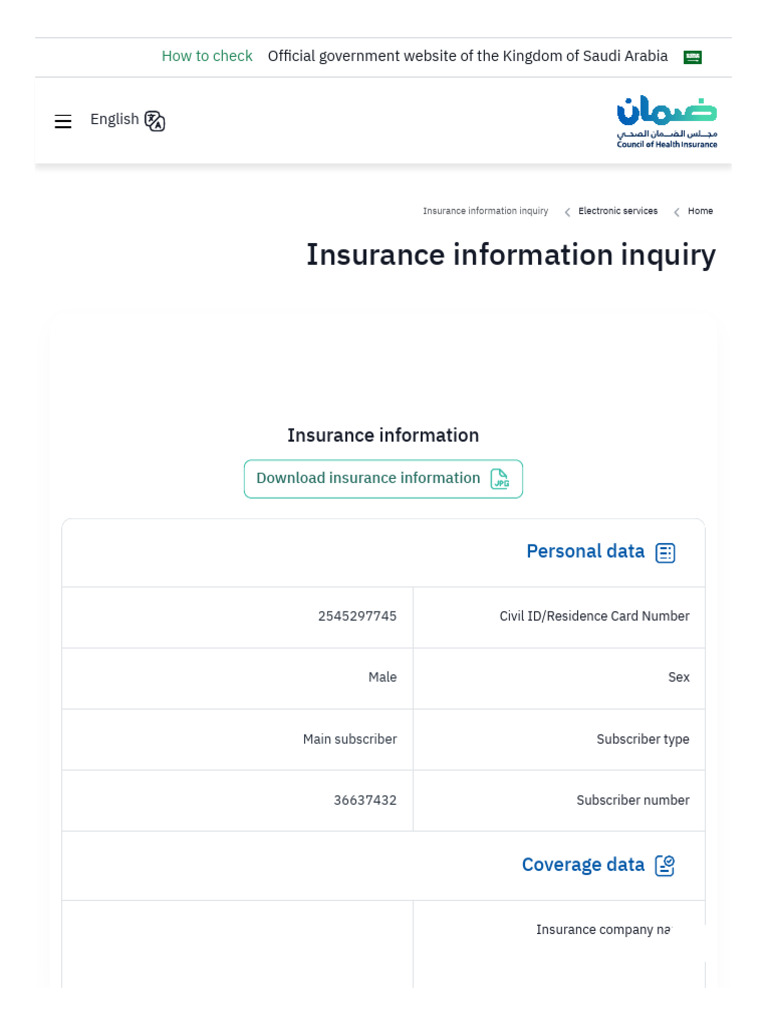Select the Subscriber number label
Screen dimensions: 768x1024
point(633,801)
